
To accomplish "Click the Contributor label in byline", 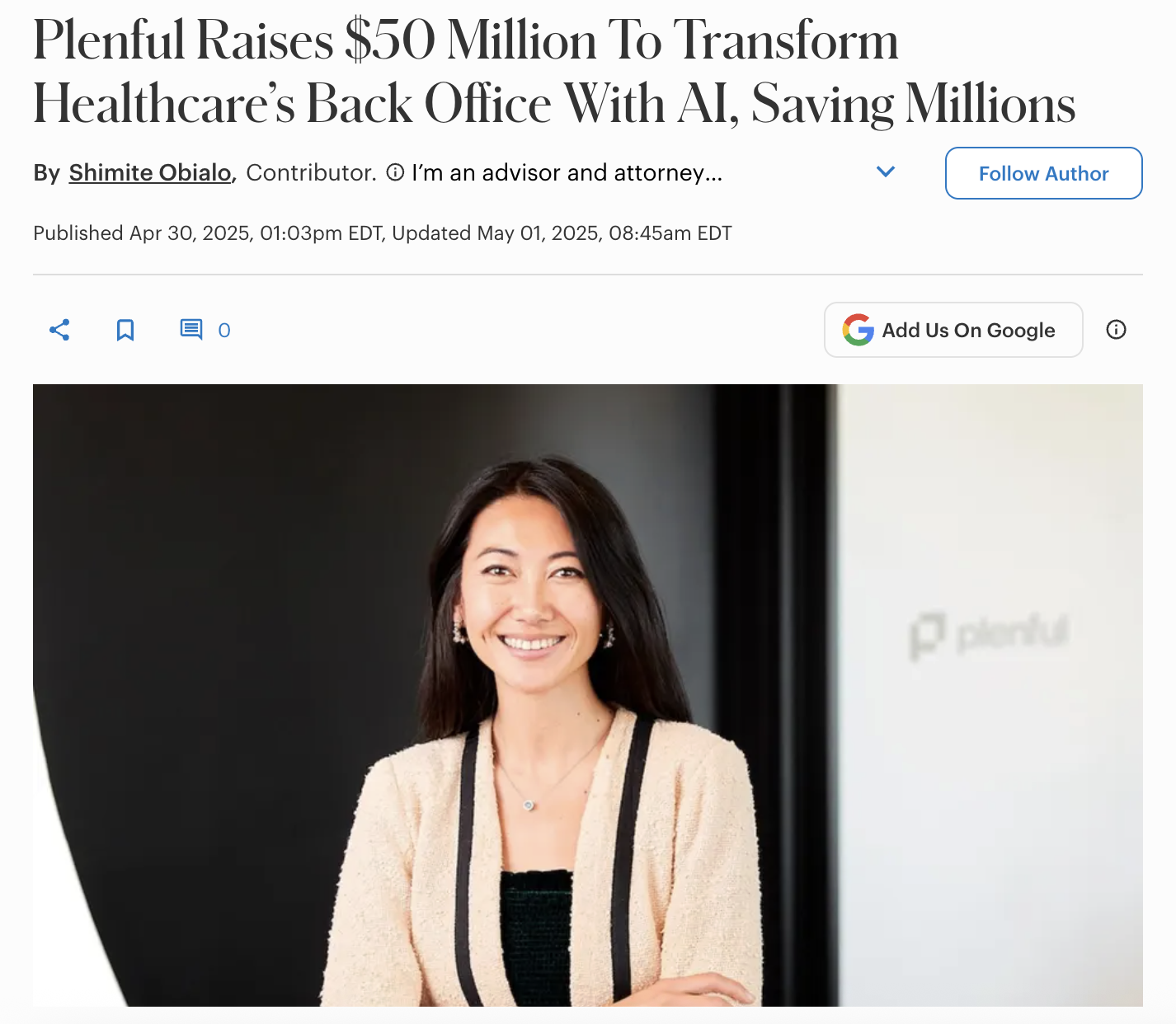I will 311,172.
